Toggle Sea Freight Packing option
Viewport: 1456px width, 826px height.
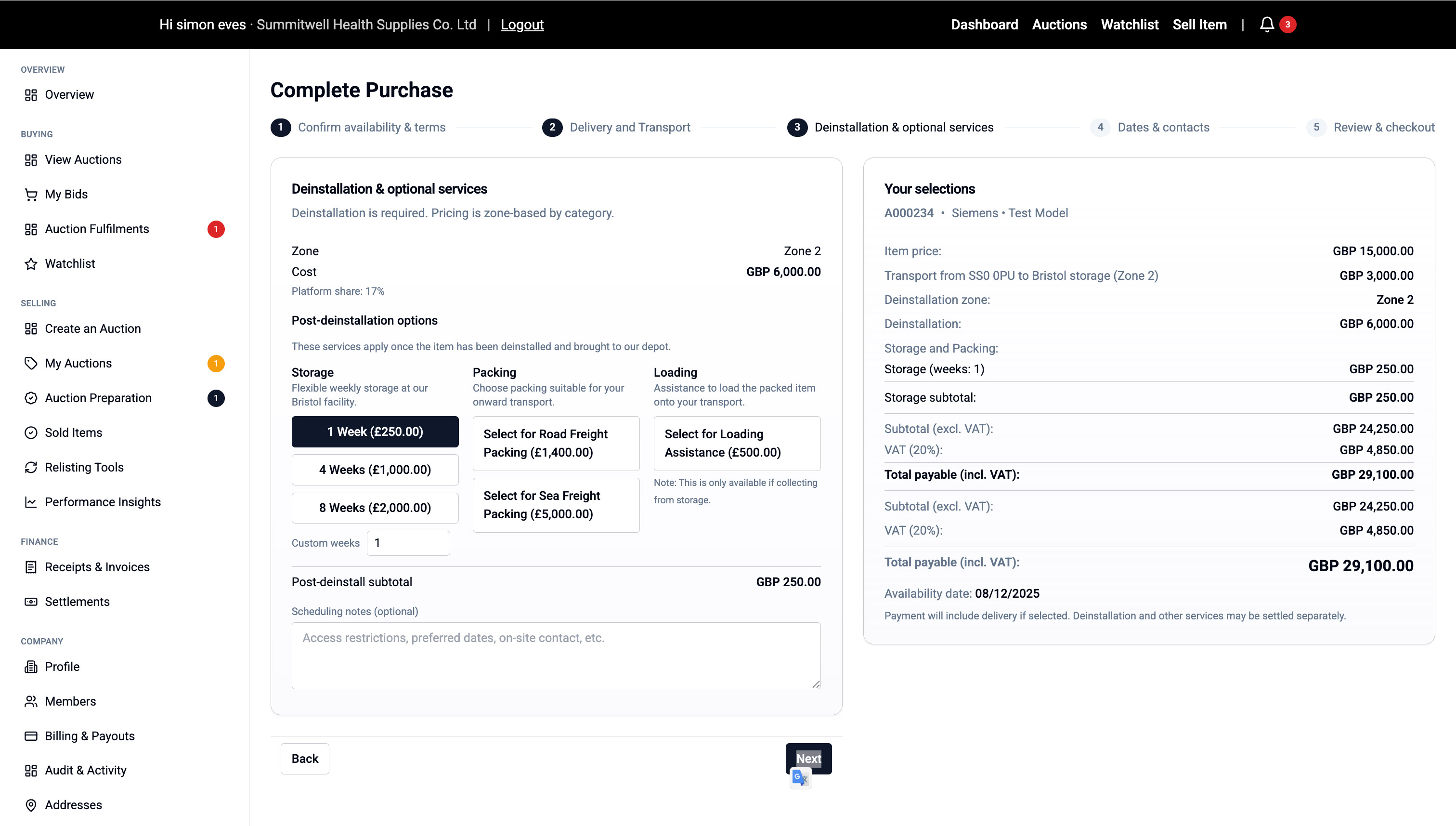pyautogui.click(x=556, y=505)
